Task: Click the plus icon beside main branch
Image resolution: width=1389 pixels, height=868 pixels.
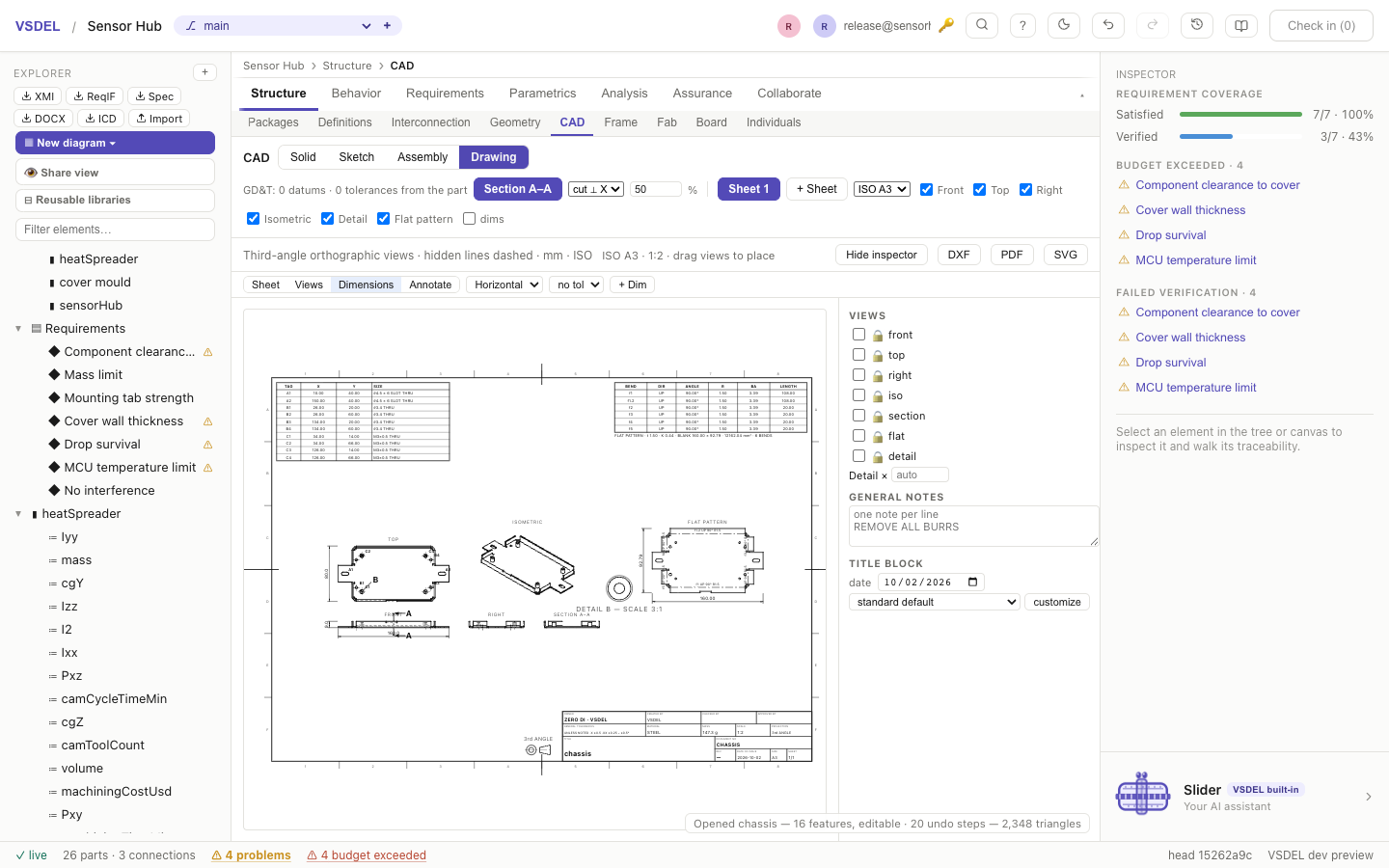Action: (x=388, y=26)
